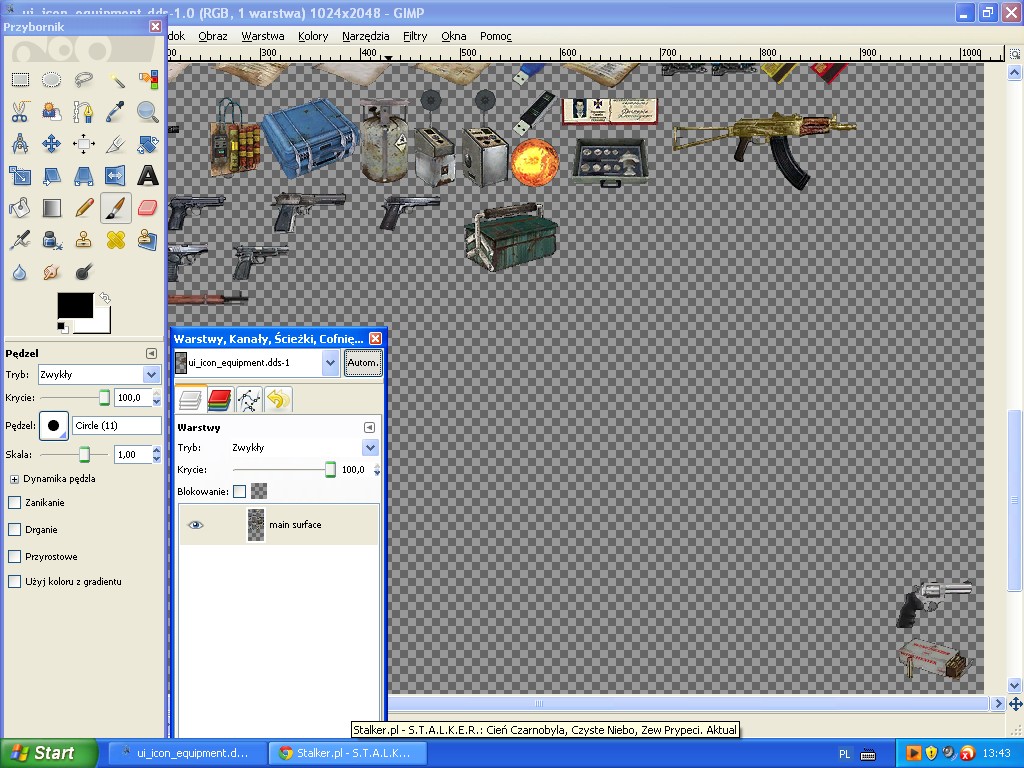
Task: Activate the Zoom magnifier tool
Action: tap(148, 112)
